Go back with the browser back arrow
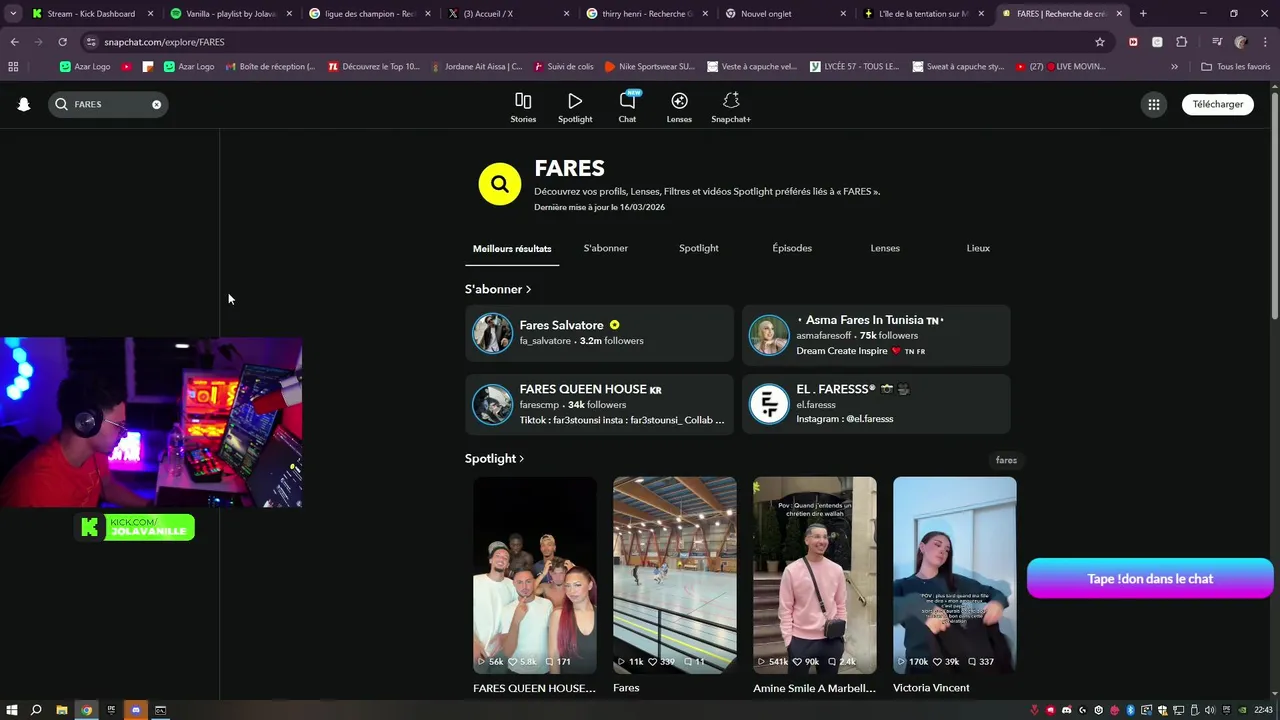 [x=14, y=42]
